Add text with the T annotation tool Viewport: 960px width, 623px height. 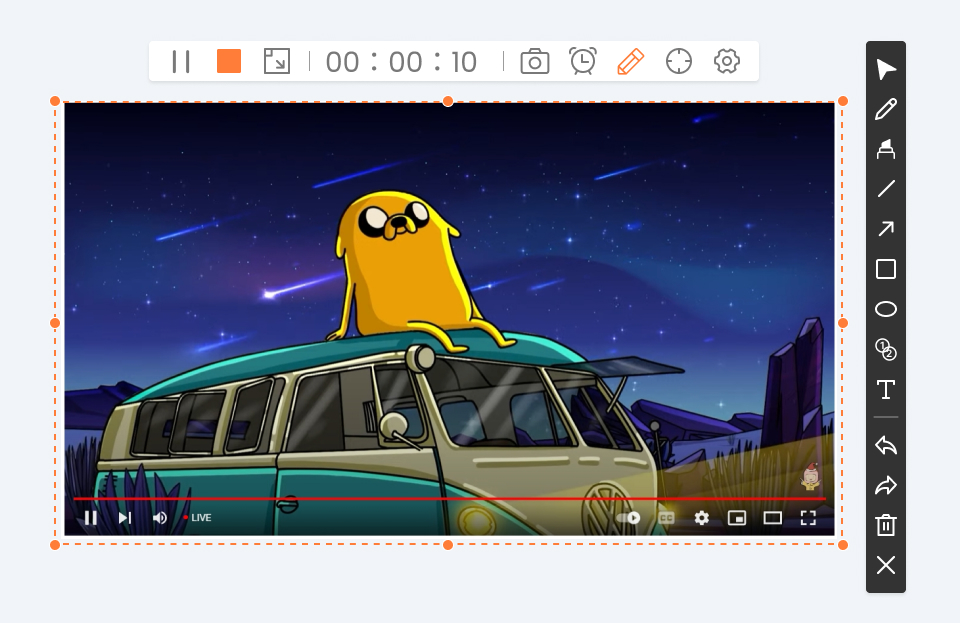click(x=885, y=390)
